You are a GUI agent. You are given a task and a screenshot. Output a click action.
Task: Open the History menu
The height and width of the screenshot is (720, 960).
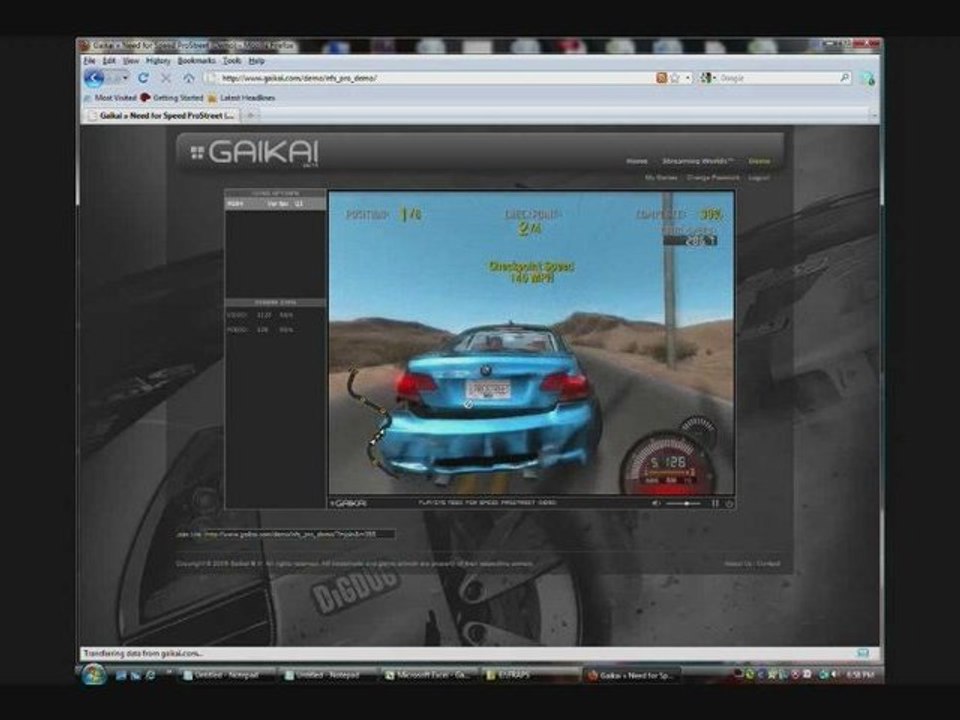(158, 61)
